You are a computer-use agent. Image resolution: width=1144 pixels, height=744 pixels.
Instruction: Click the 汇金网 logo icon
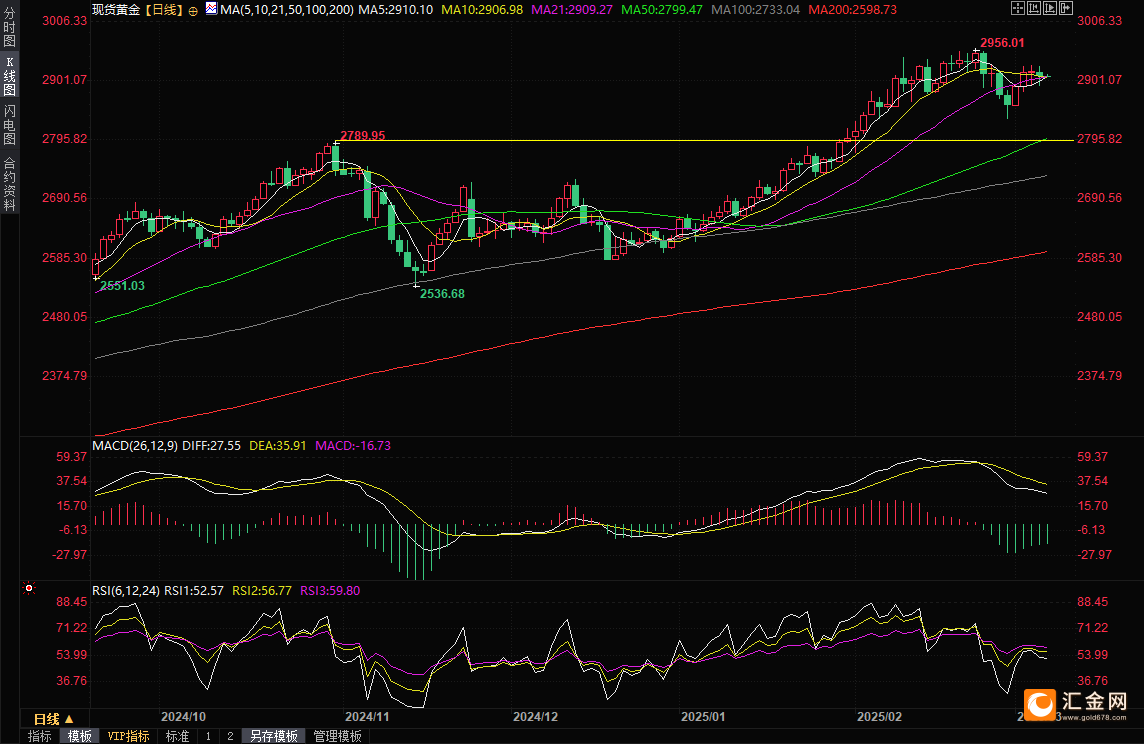(x=1040, y=704)
